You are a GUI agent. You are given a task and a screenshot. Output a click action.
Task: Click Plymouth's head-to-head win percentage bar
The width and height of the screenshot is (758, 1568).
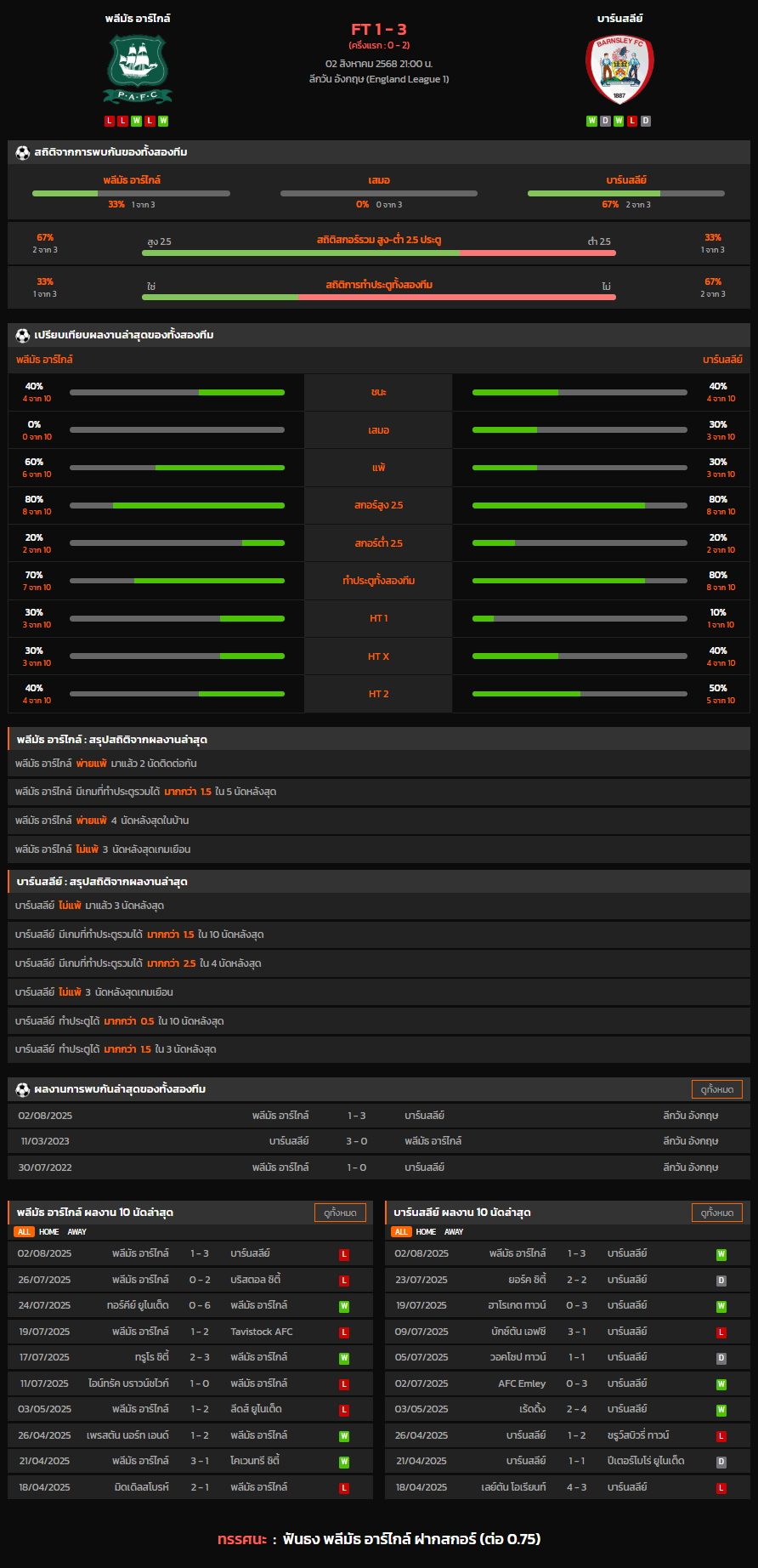click(131, 193)
